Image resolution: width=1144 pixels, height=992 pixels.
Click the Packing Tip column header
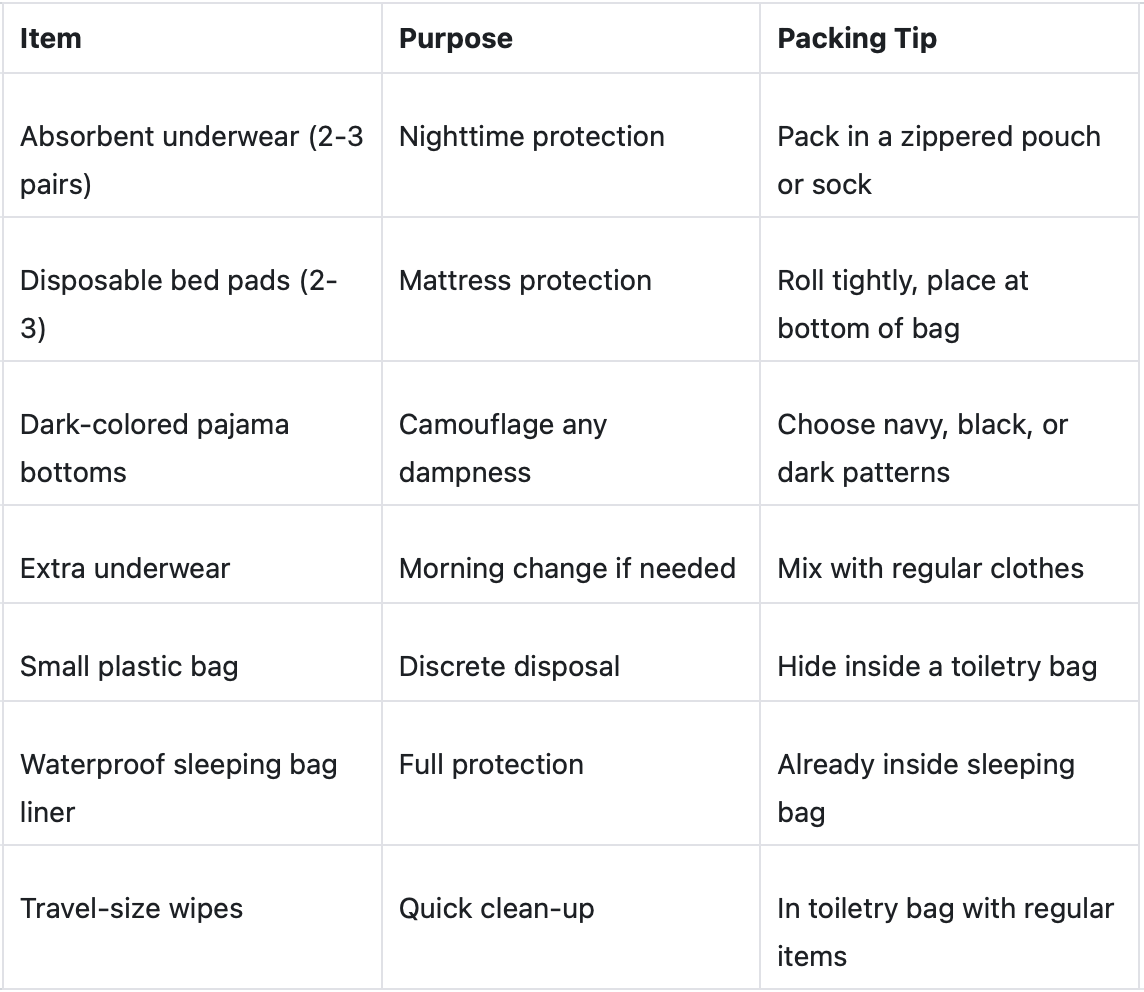point(856,39)
